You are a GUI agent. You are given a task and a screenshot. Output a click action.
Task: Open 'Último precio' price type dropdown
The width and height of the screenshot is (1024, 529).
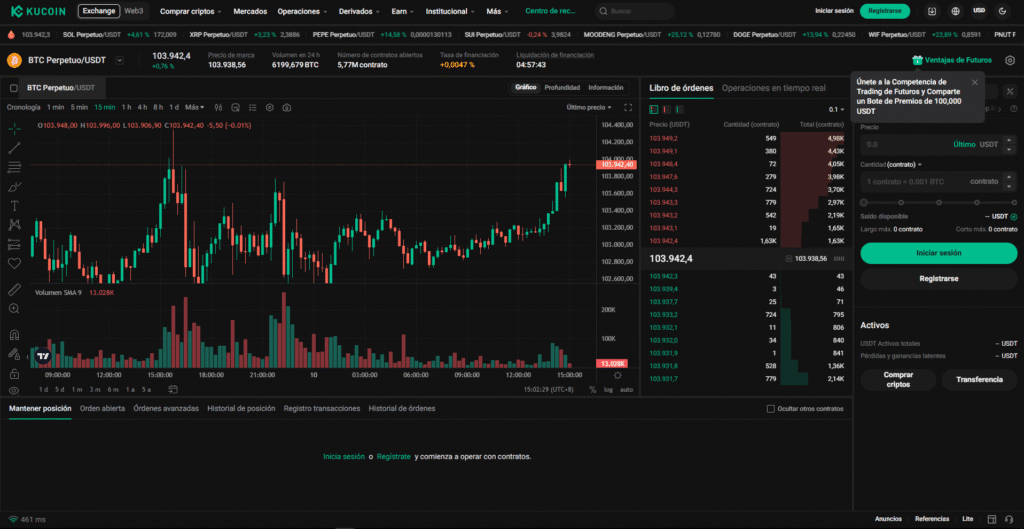(x=588, y=107)
